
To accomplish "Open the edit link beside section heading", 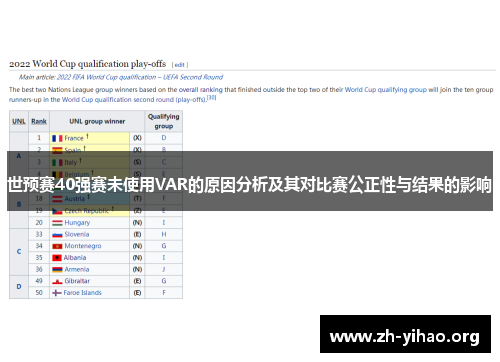I will (180, 65).
